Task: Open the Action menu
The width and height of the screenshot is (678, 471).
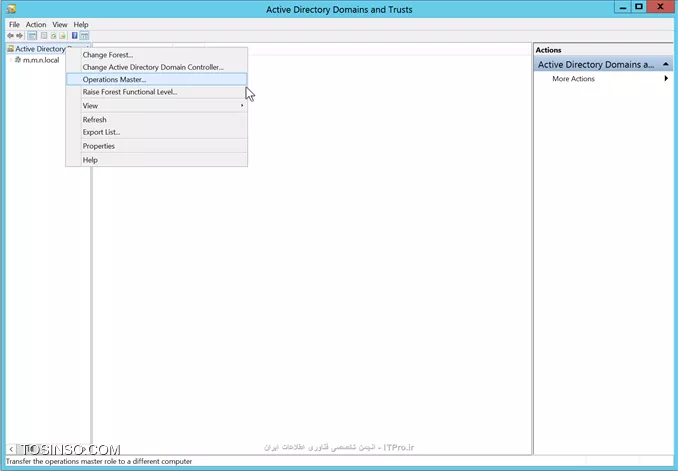Action: pyautogui.click(x=36, y=25)
